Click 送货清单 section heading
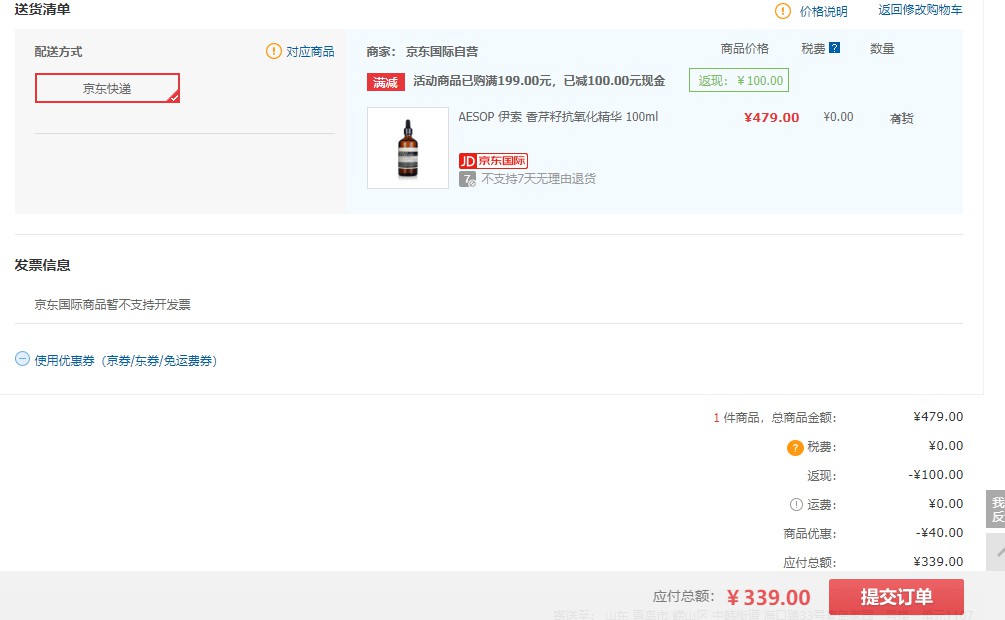This screenshot has height=620, width=1005. (42, 9)
